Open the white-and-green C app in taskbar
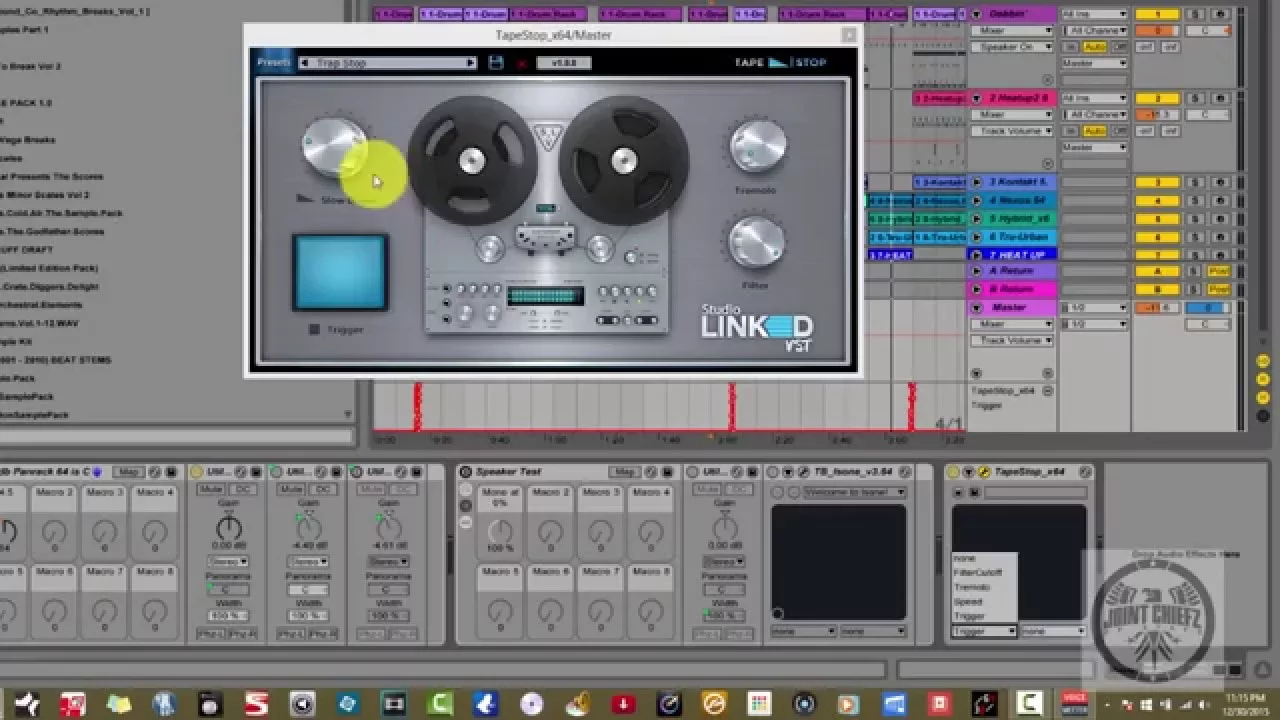The width and height of the screenshot is (1280, 720). coord(1030,704)
